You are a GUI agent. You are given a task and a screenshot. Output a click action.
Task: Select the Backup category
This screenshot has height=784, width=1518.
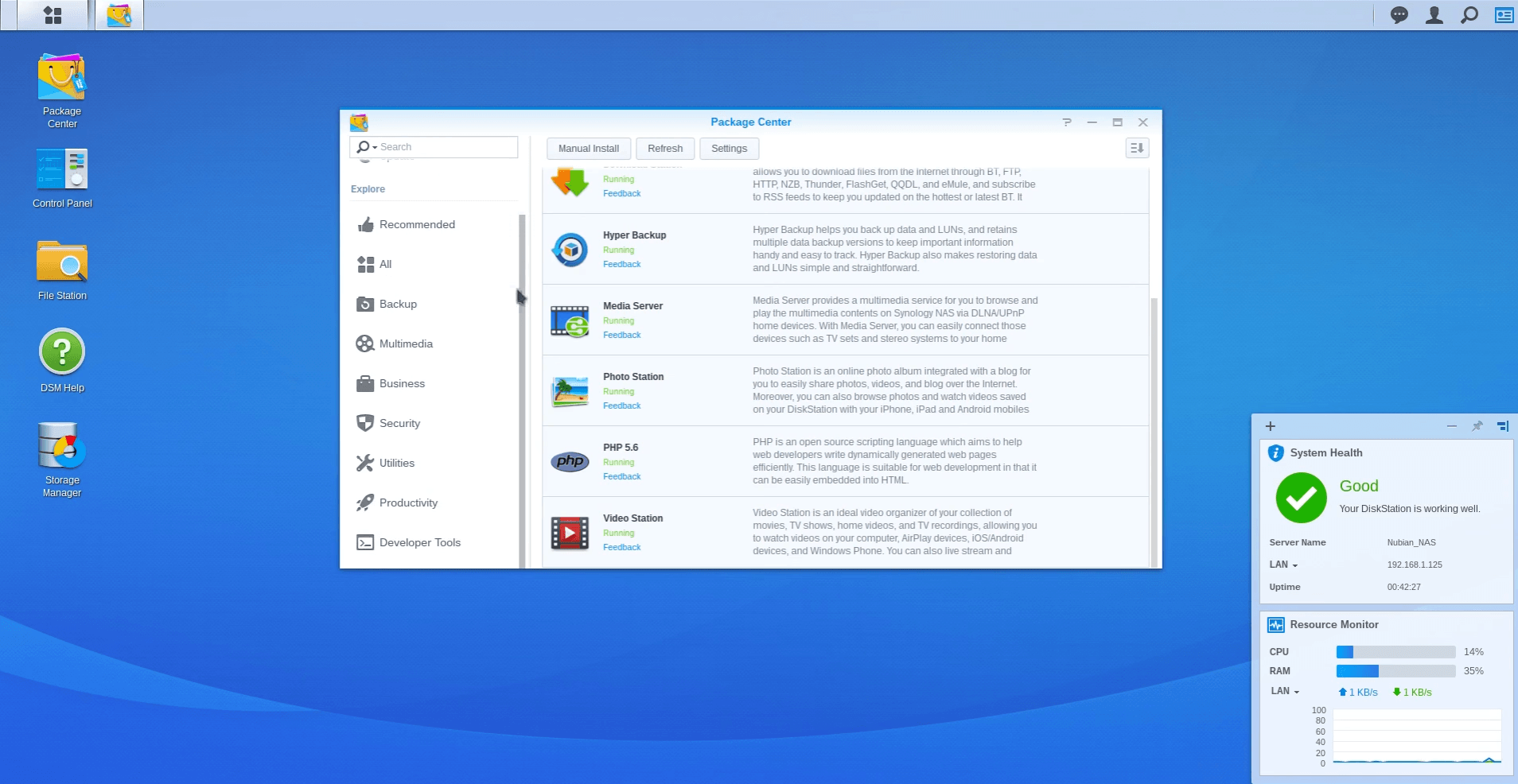434,304
